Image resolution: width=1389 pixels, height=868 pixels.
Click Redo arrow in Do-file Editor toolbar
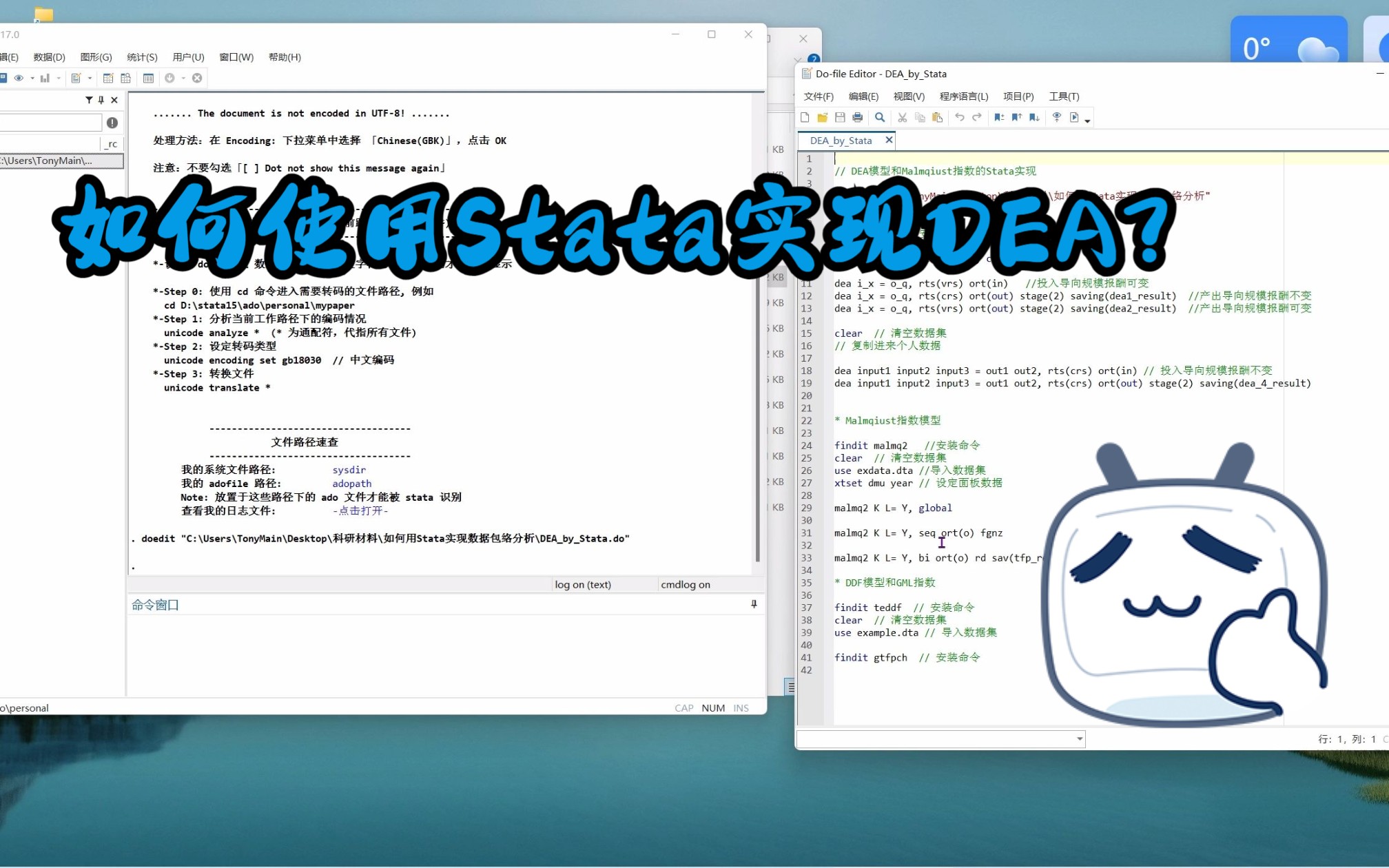(977, 118)
